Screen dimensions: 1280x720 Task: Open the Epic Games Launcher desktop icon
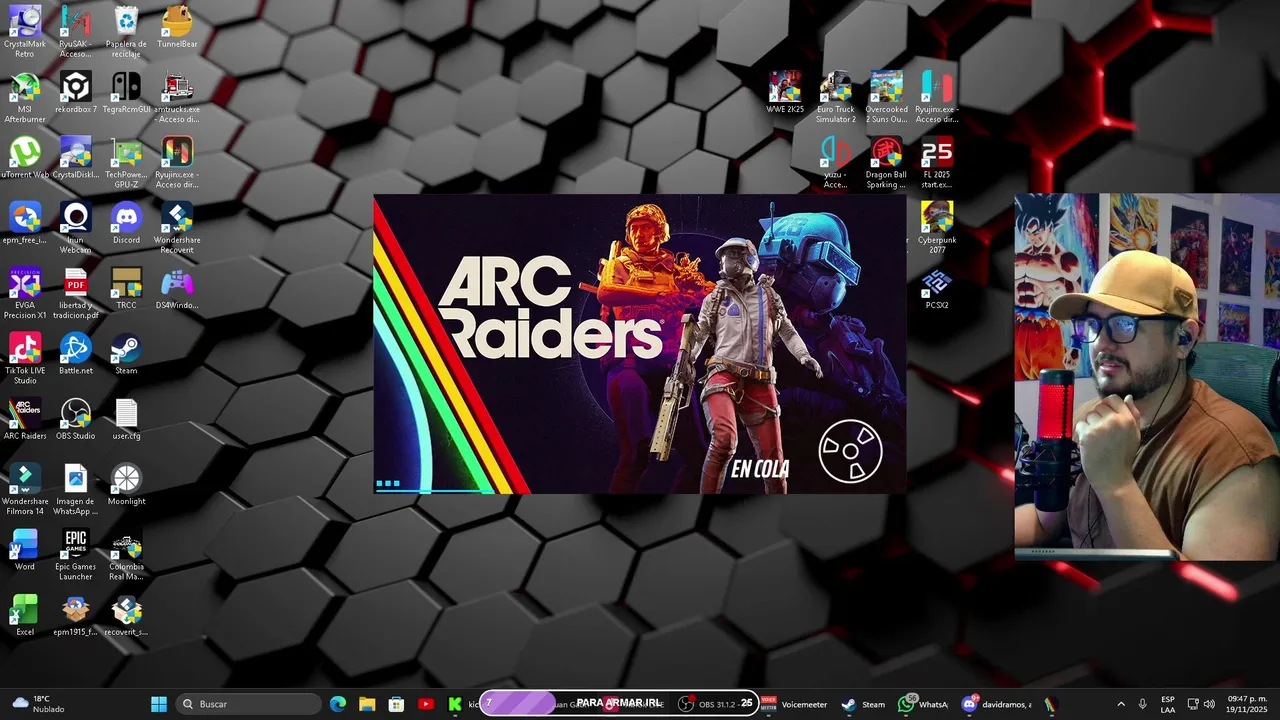(x=75, y=555)
